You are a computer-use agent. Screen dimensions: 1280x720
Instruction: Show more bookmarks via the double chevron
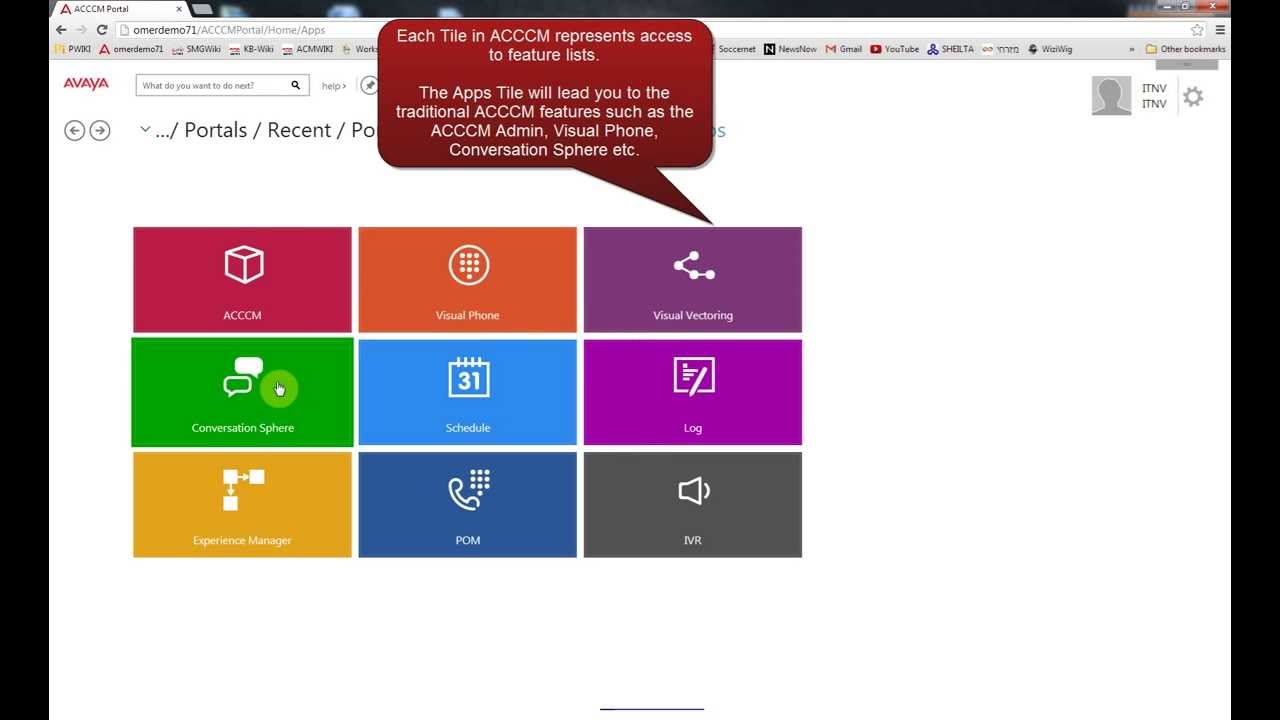click(x=1132, y=49)
